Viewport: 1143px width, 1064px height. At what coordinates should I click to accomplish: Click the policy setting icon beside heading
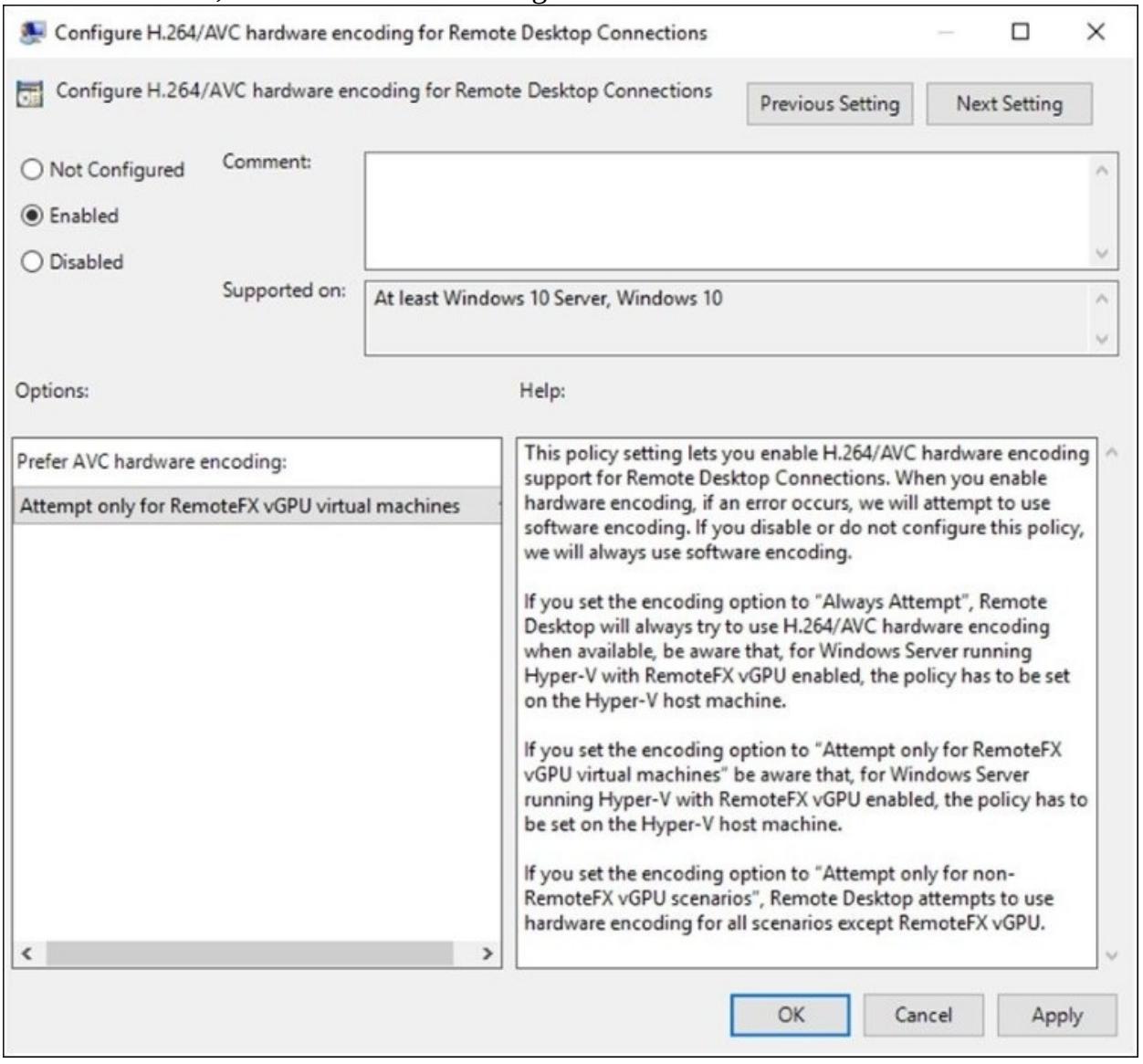point(30,93)
